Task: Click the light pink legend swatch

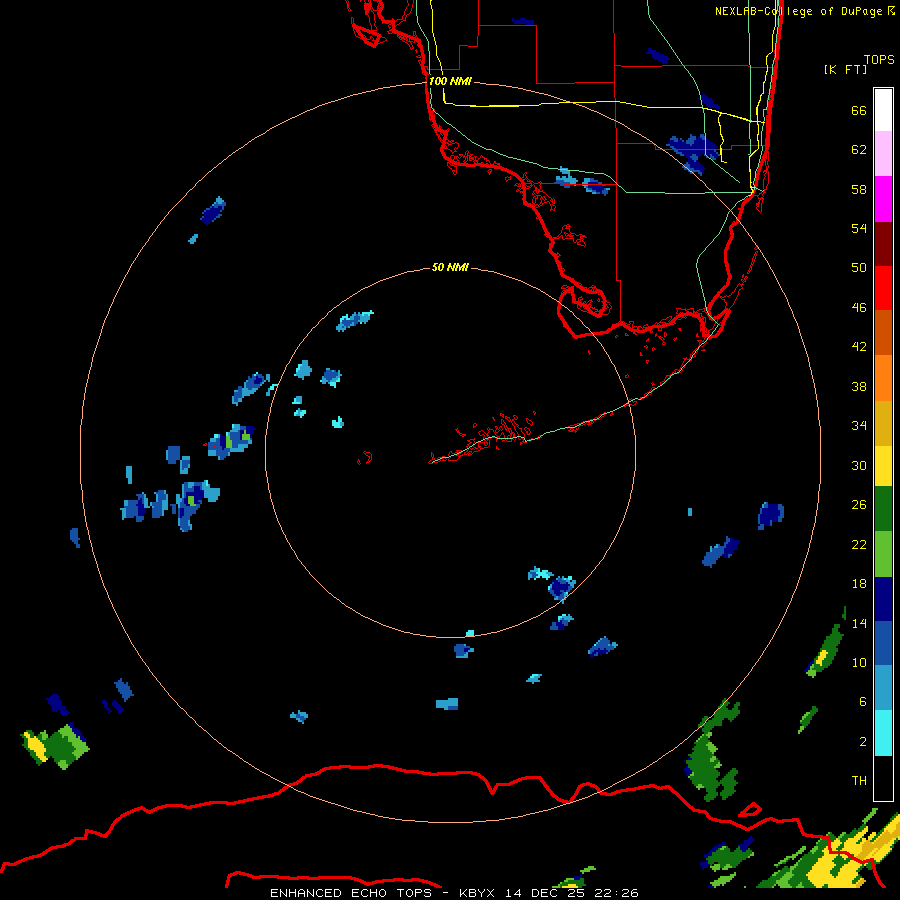Action: 883,154
